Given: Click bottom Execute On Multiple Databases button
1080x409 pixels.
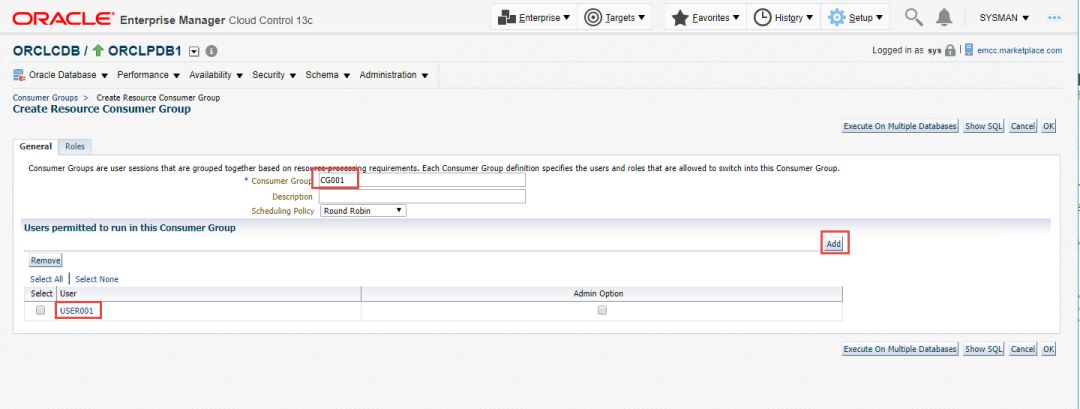Looking at the screenshot, I should click(x=900, y=349).
